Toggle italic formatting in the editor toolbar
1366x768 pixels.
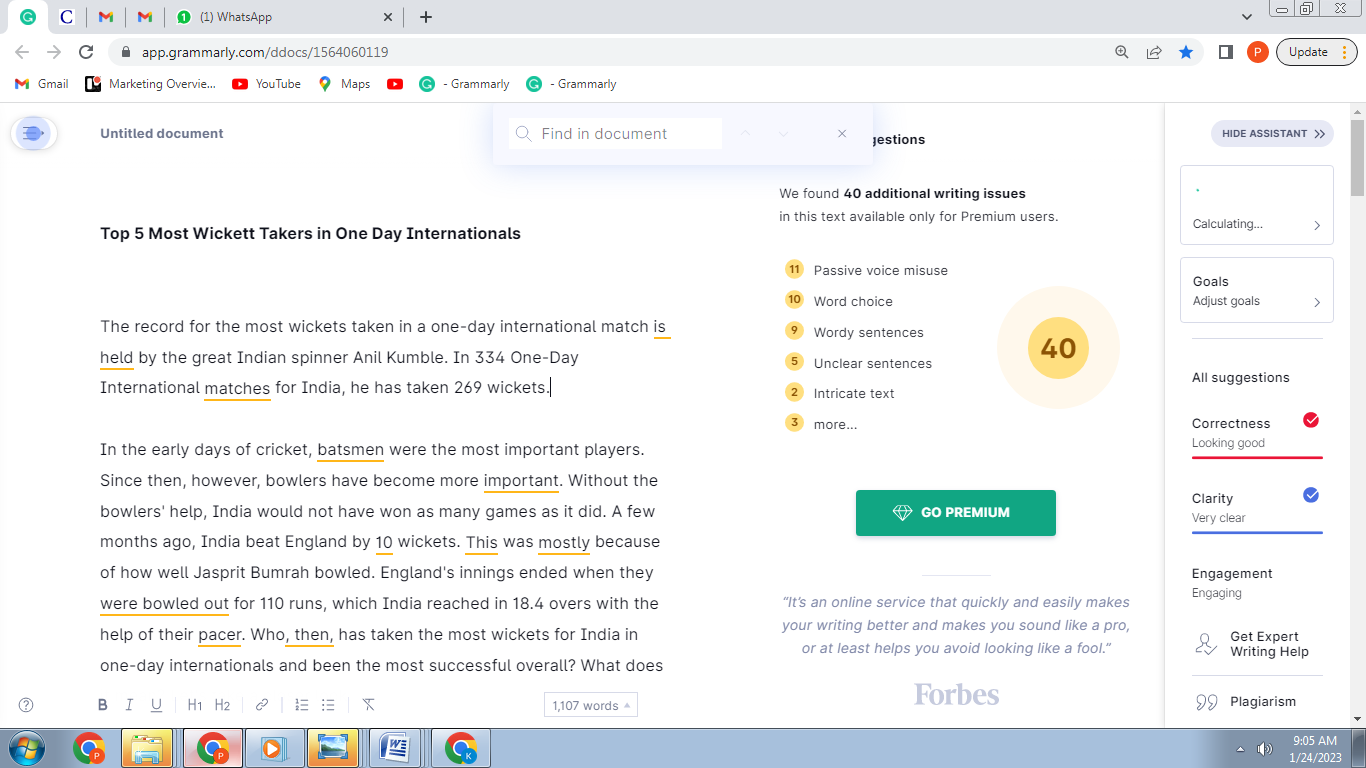pos(129,705)
